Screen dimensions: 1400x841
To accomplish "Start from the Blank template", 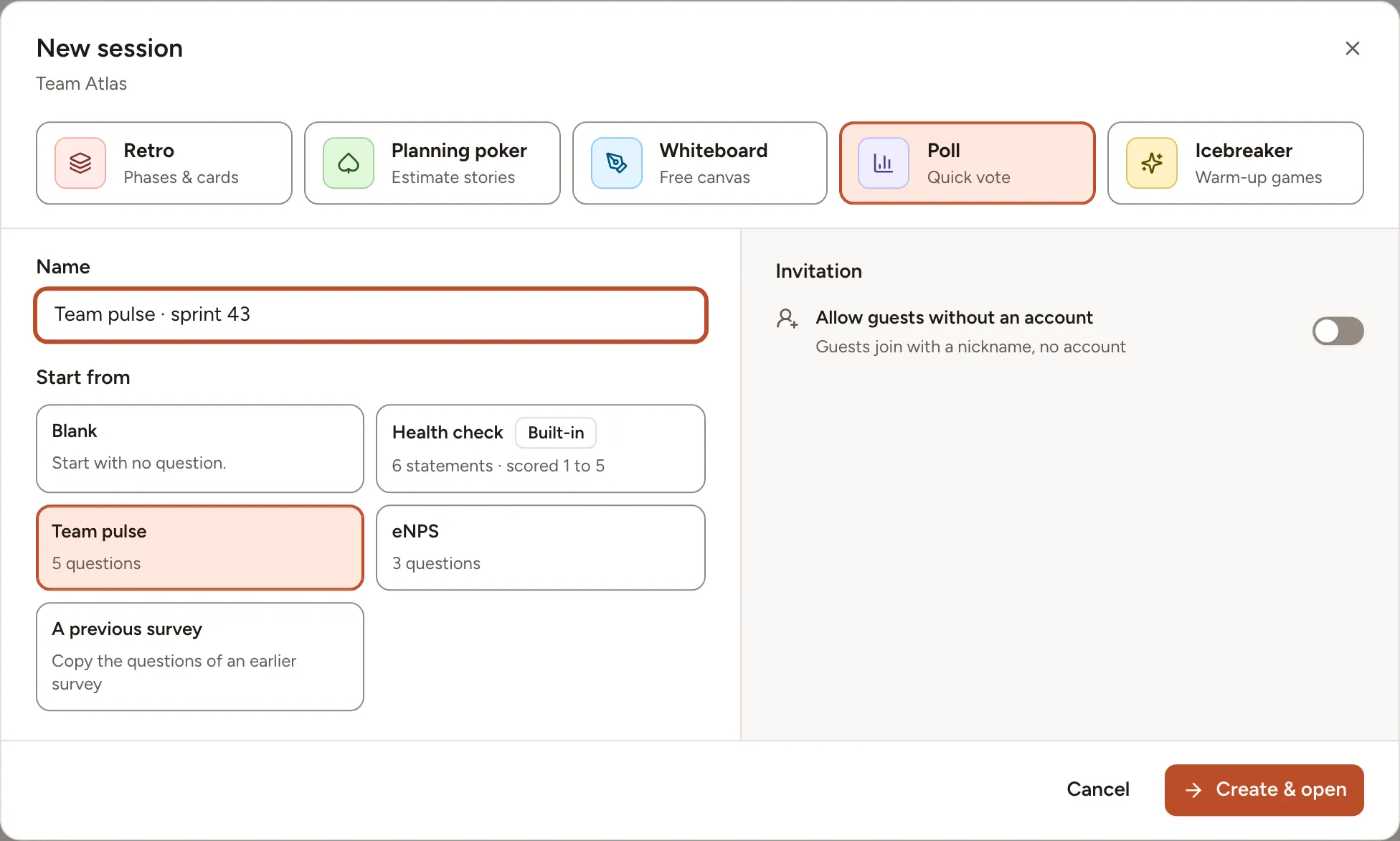I will coord(200,448).
